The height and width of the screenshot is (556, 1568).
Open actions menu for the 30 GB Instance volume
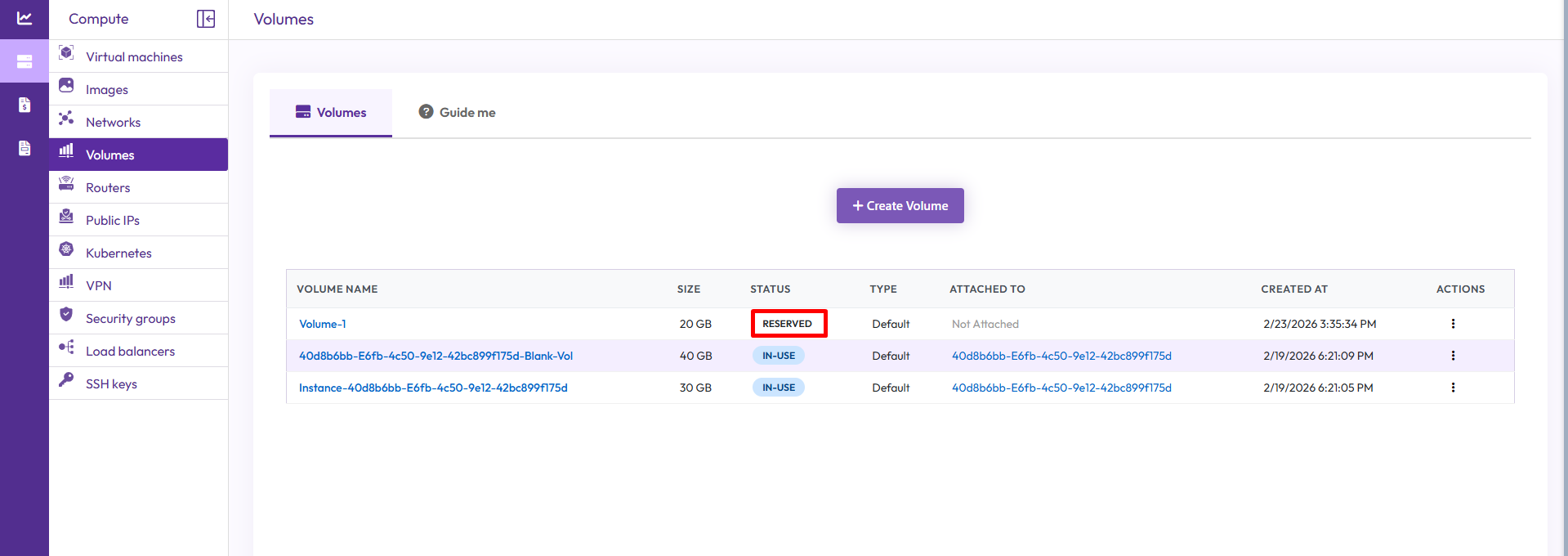[x=1453, y=388]
